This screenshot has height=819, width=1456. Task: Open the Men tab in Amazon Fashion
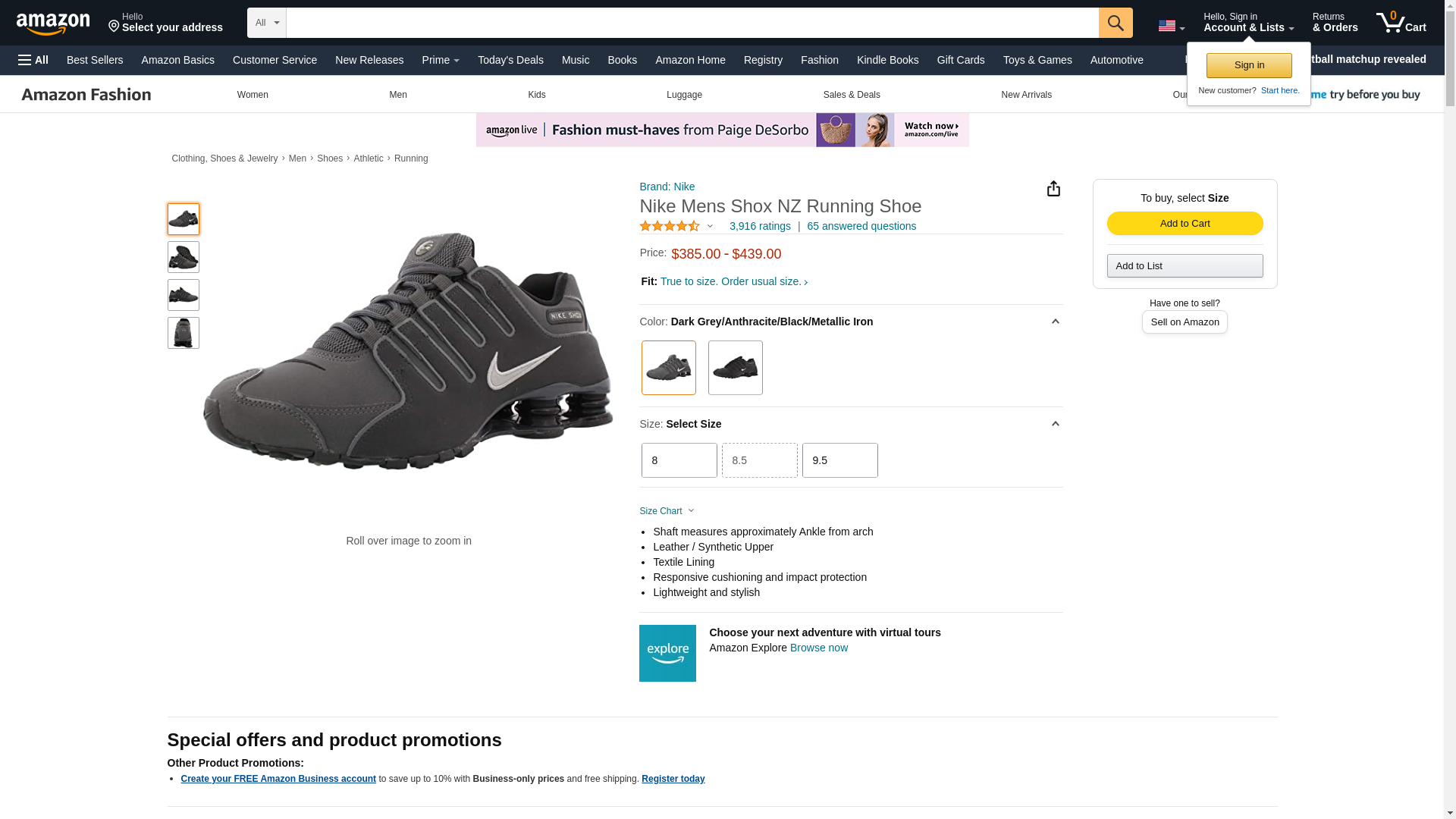click(x=397, y=95)
